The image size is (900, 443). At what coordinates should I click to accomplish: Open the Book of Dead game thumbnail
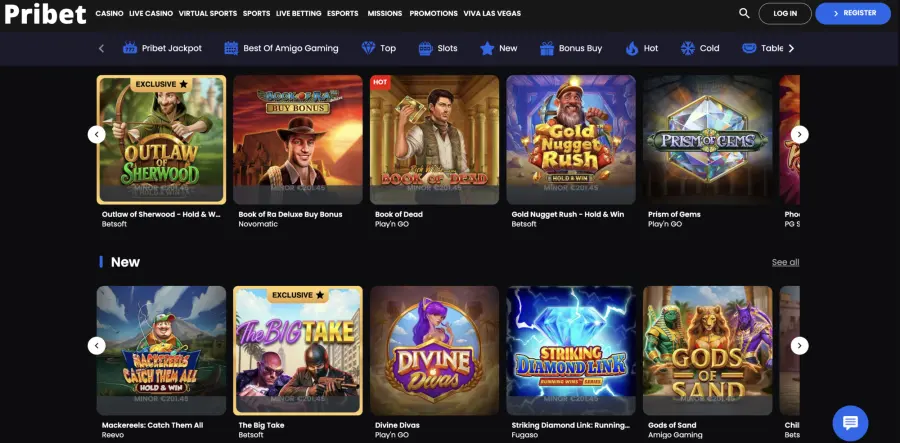(x=435, y=140)
